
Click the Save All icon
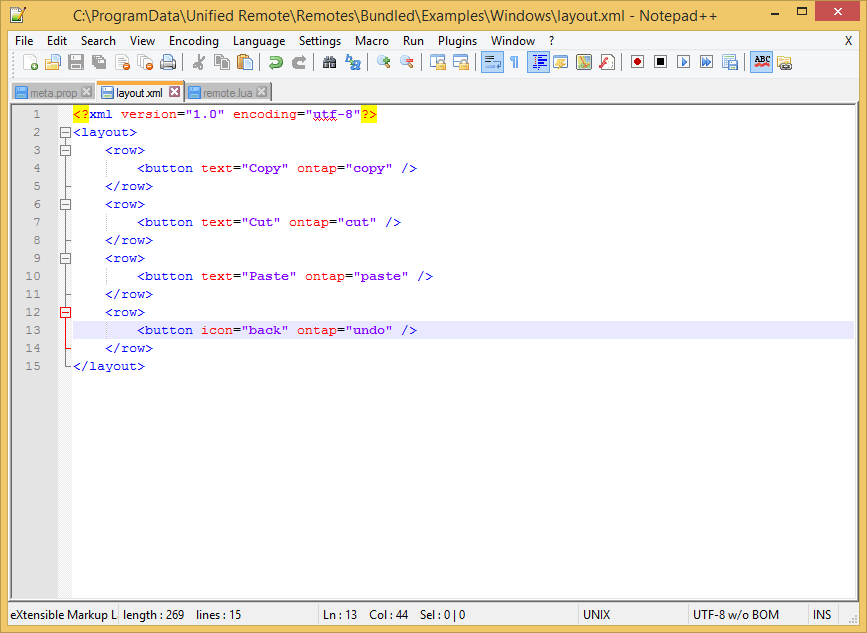tap(99, 62)
